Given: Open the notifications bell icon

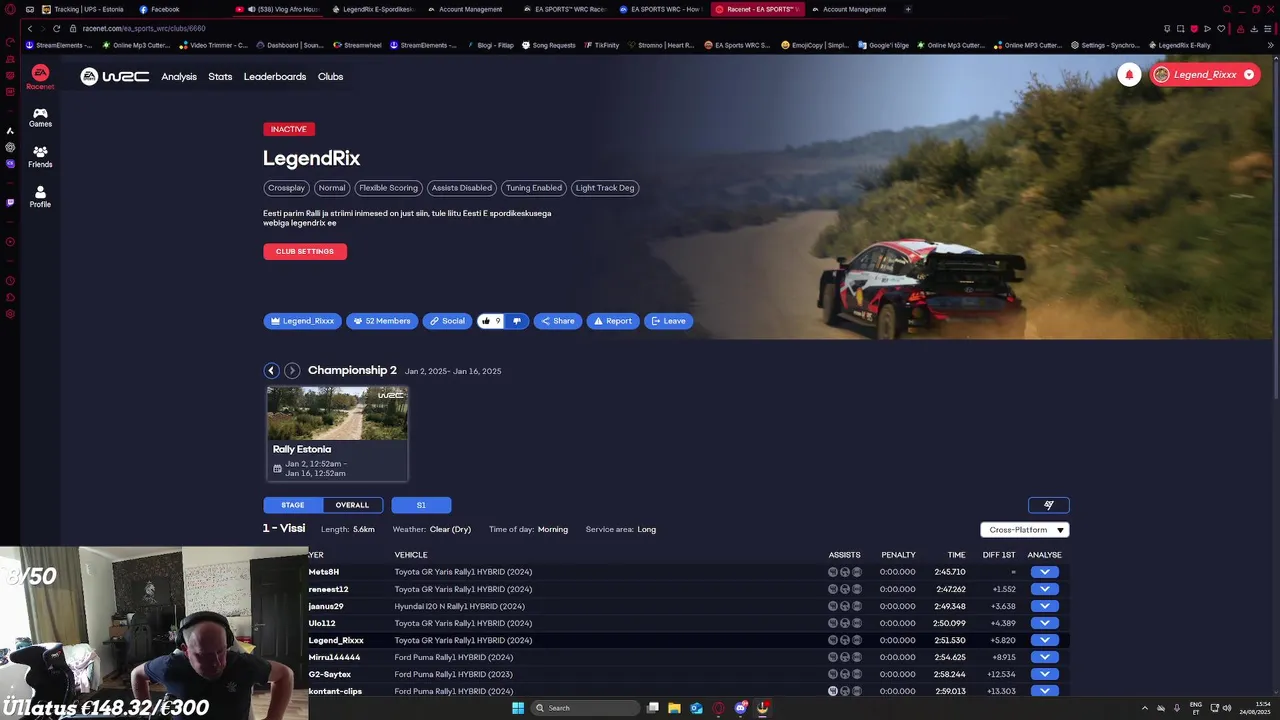Looking at the screenshot, I should click(1129, 75).
